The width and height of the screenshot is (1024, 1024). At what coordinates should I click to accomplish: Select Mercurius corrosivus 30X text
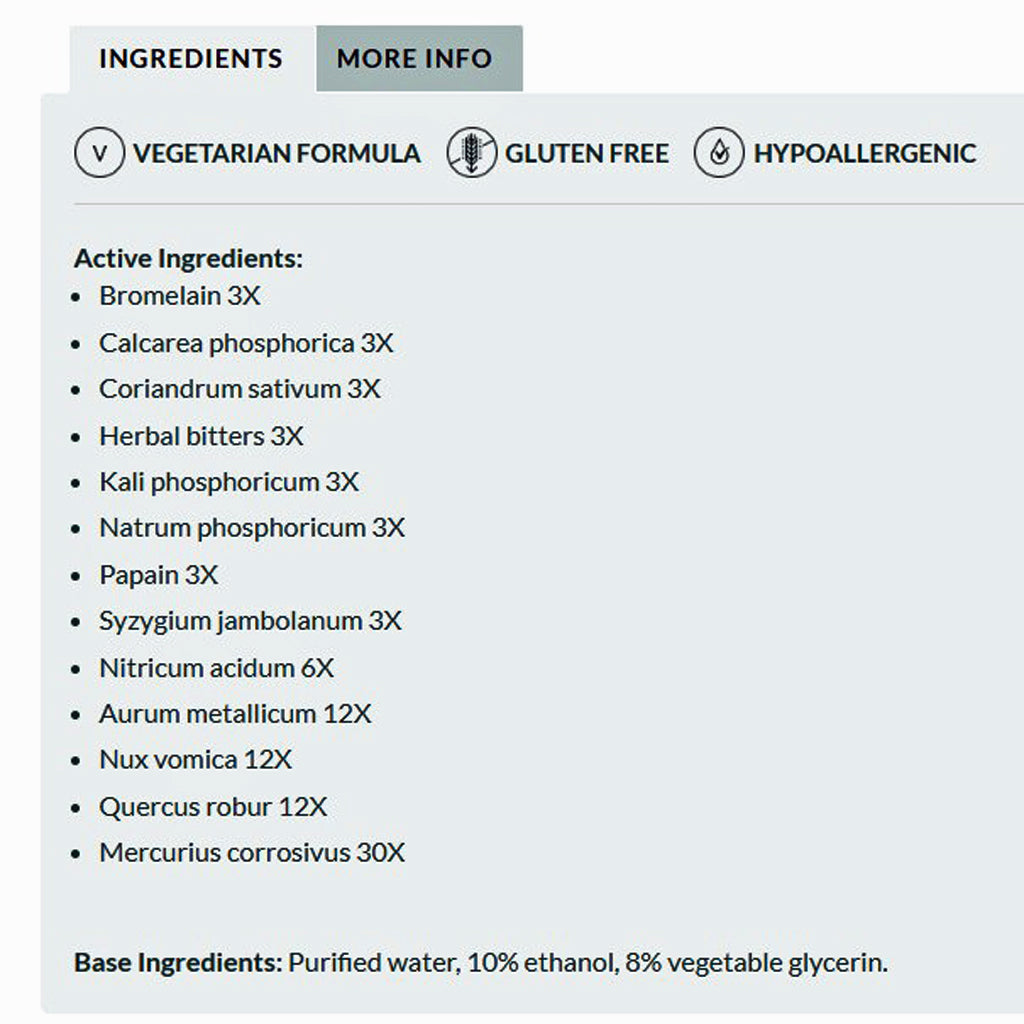pyautogui.click(x=250, y=853)
